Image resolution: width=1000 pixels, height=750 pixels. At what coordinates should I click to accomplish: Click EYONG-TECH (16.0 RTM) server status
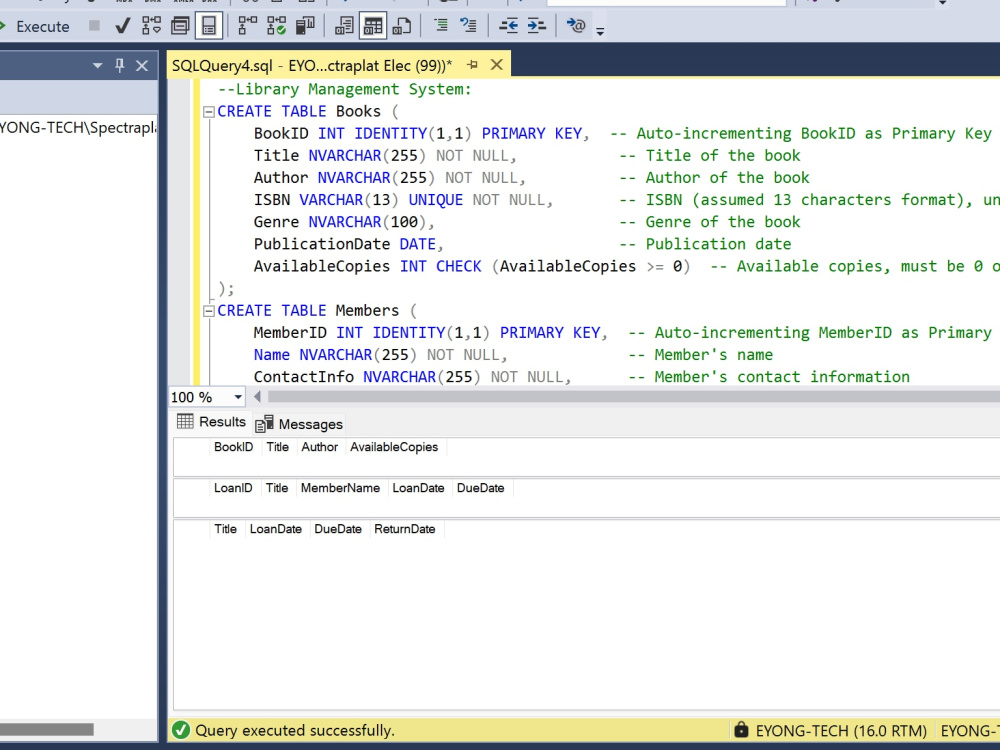841,730
